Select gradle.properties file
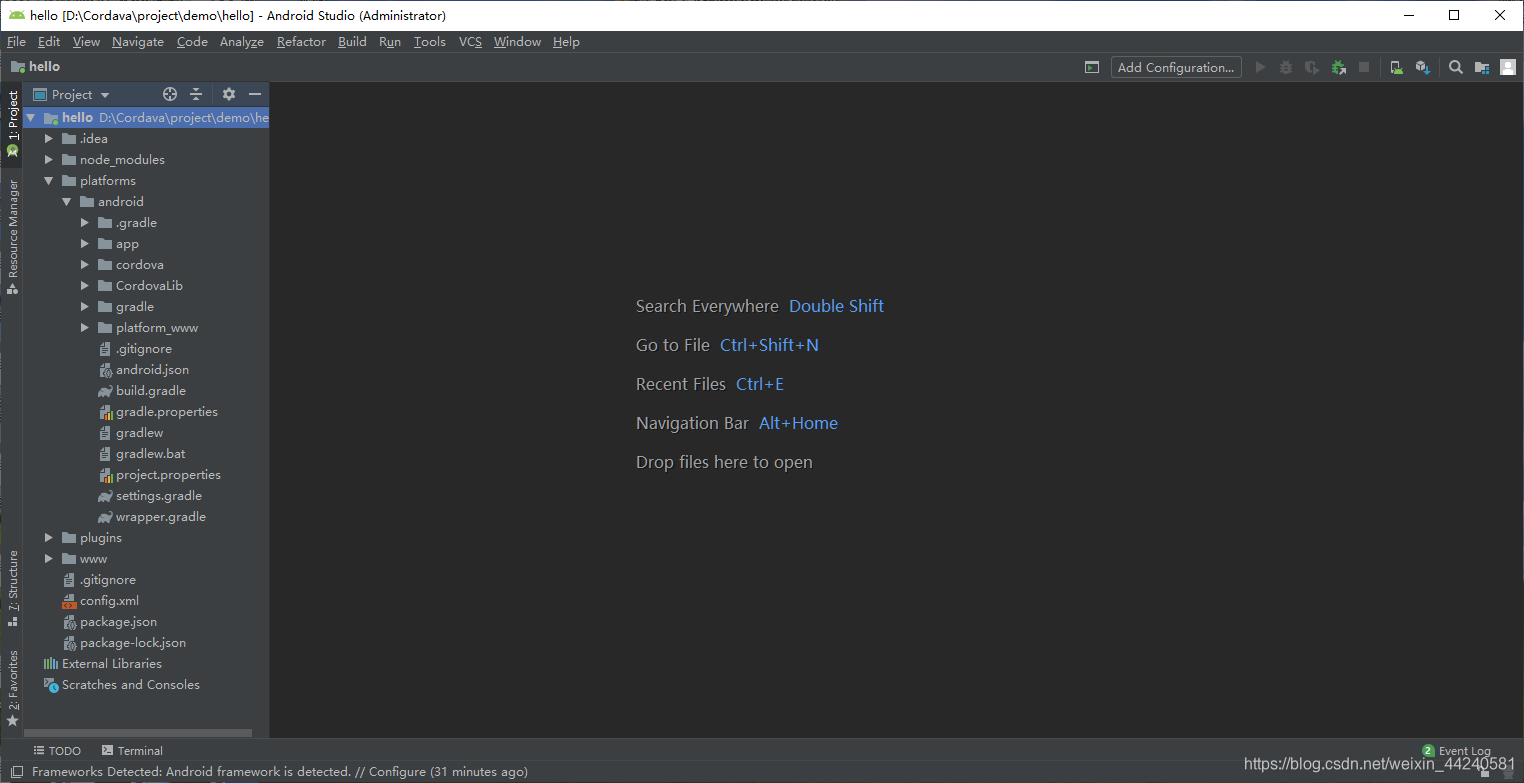Screen dimensions: 1524x783 click(158, 411)
